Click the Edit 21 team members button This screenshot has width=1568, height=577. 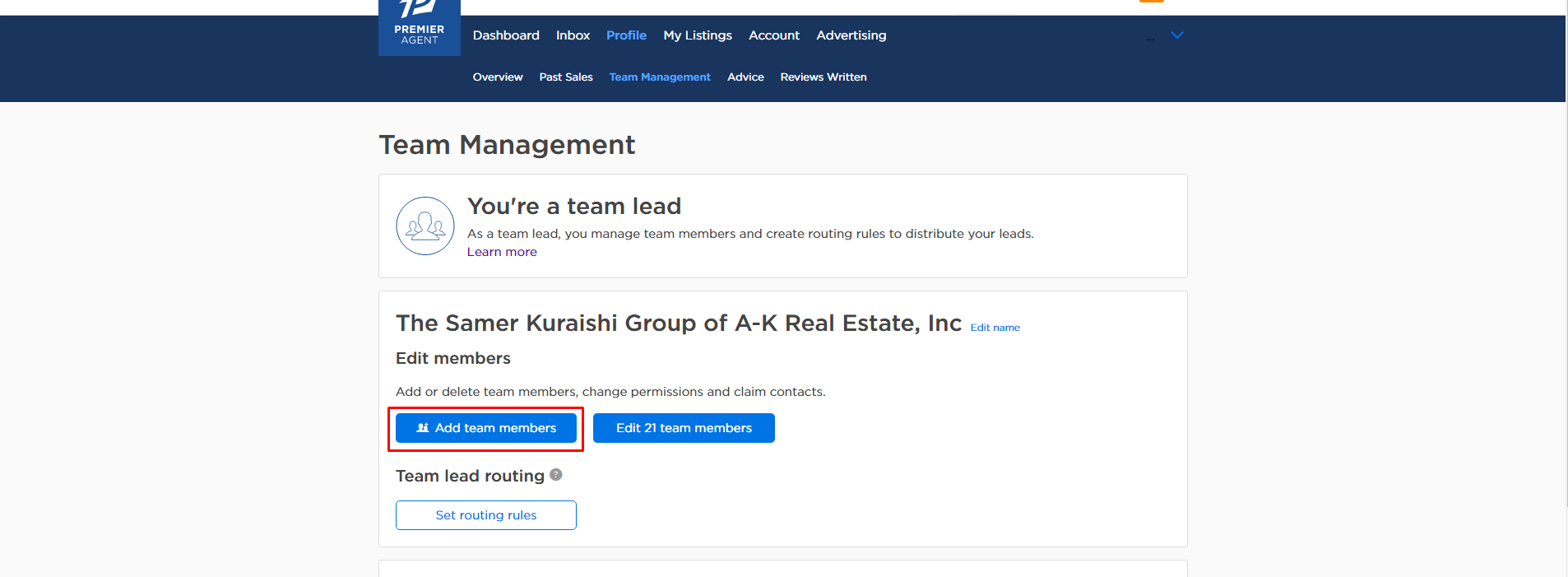[684, 428]
